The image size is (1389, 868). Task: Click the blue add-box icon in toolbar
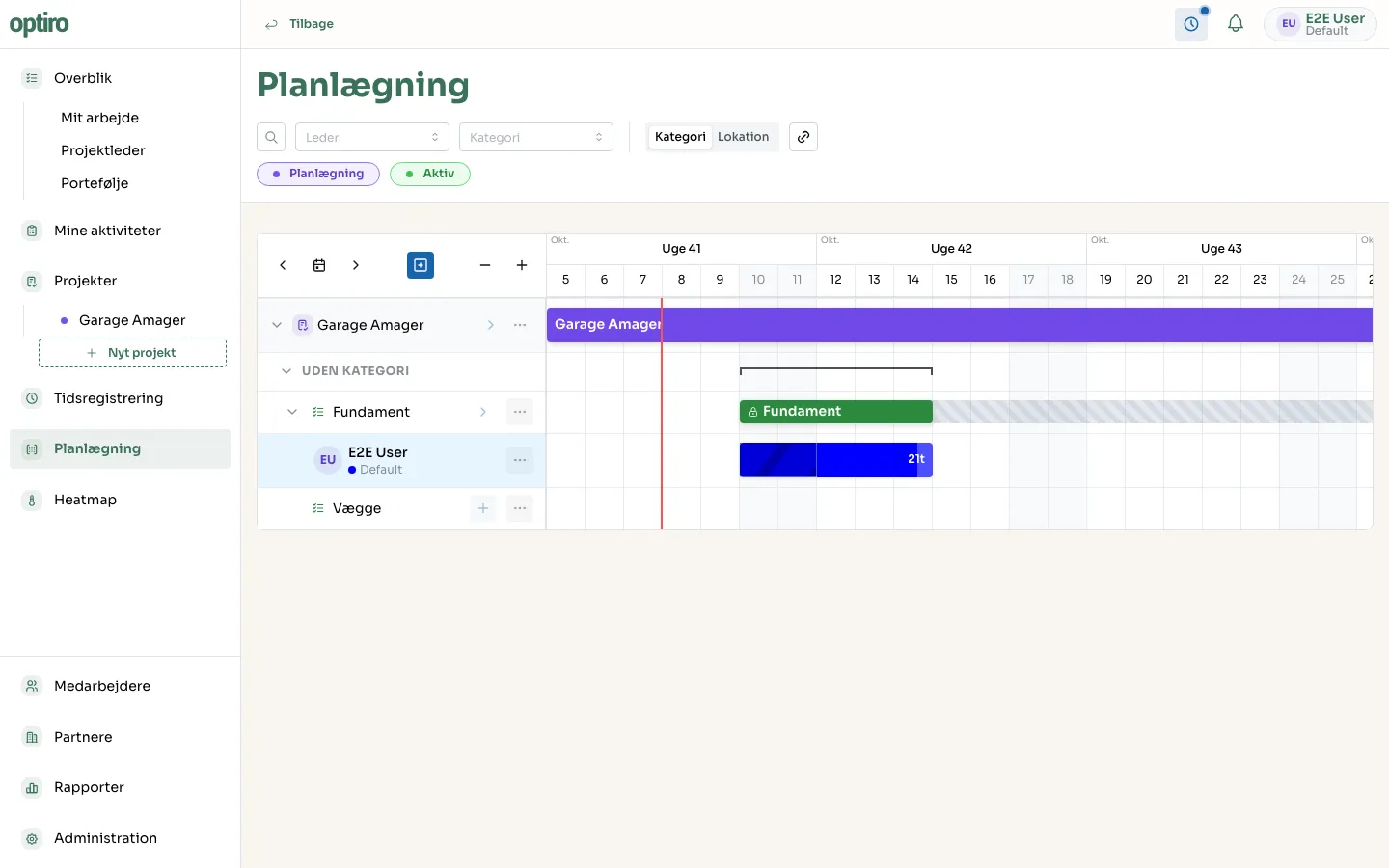(x=421, y=265)
